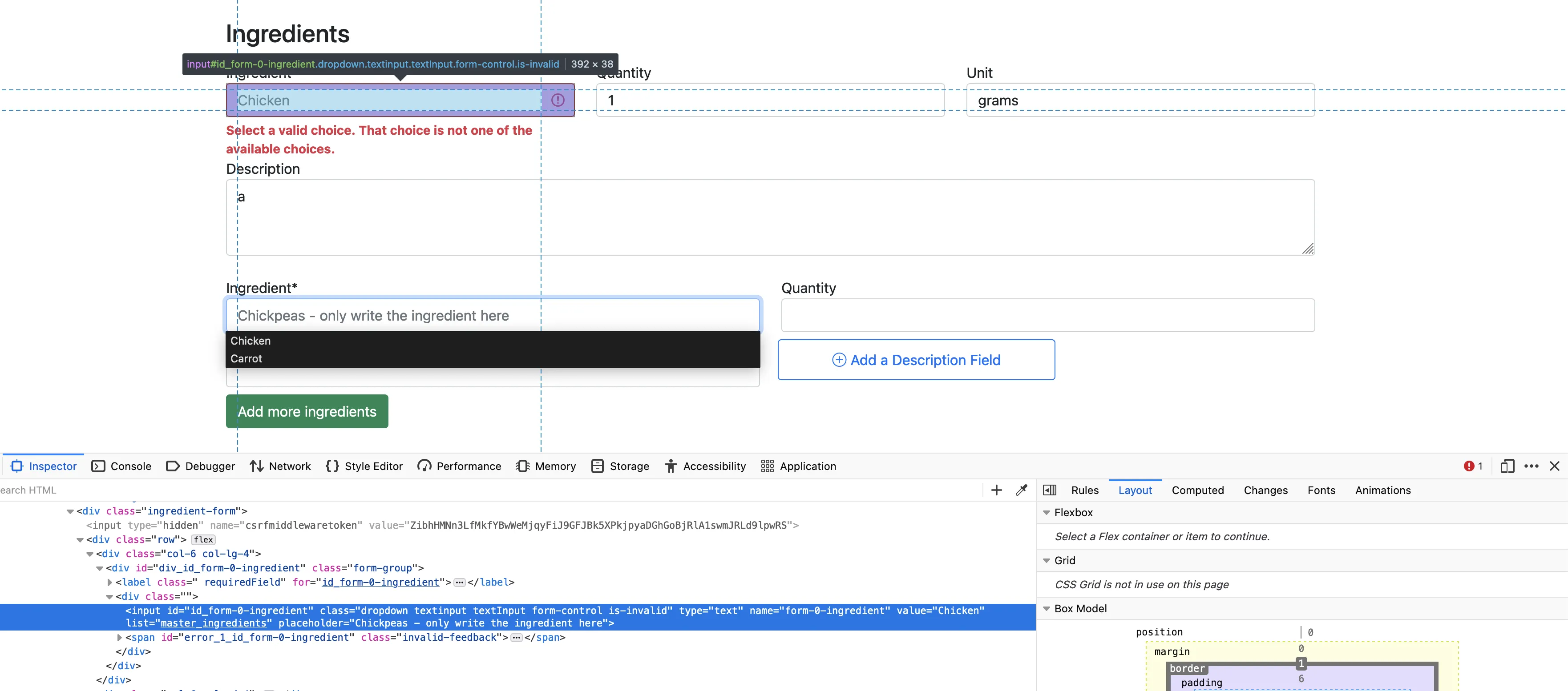Open the devtools three-dot options menu
The width and height of the screenshot is (1568, 691).
pyautogui.click(x=1532, y=466)
